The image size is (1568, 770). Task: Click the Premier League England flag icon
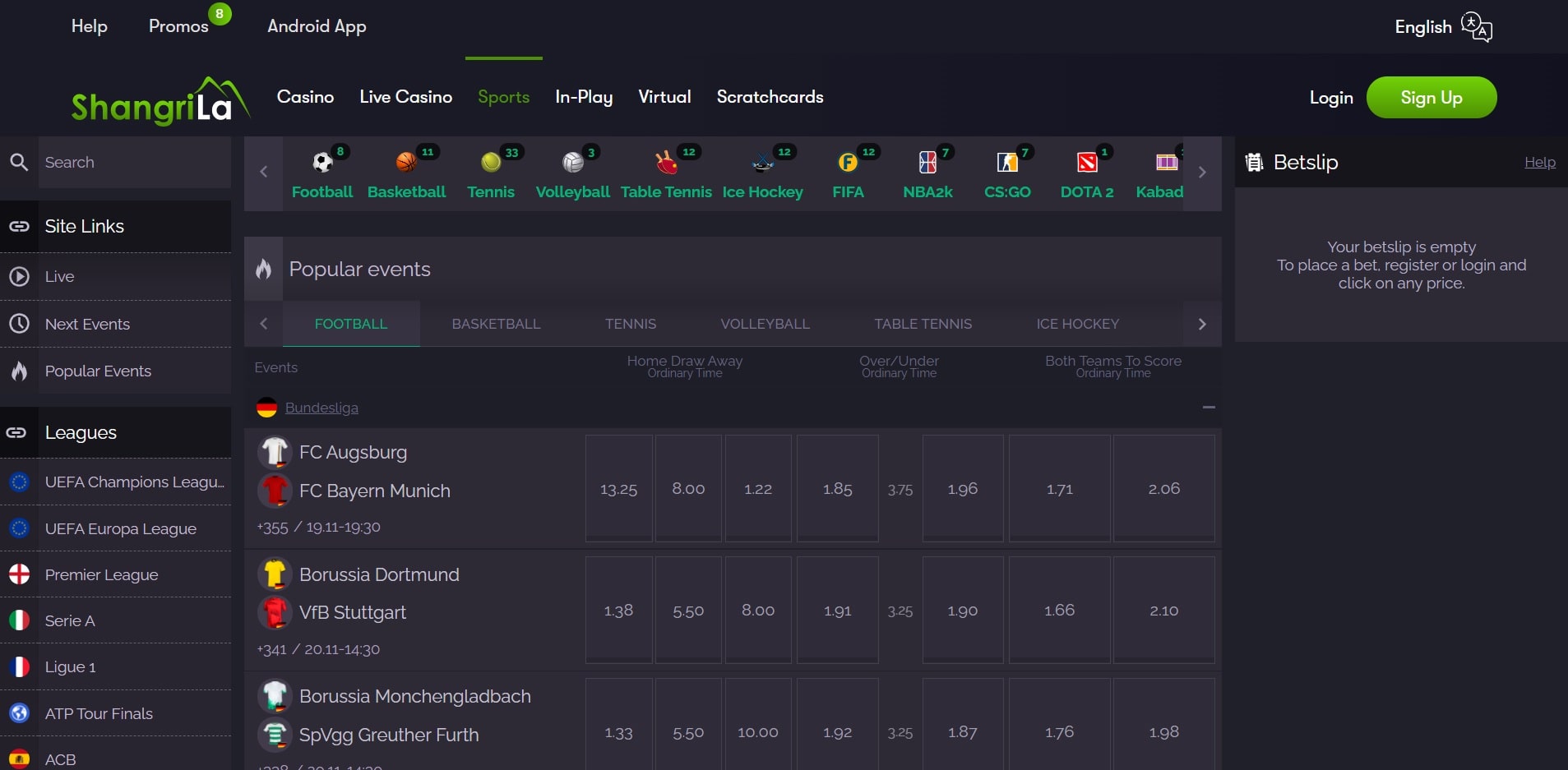tap(20, 574)
